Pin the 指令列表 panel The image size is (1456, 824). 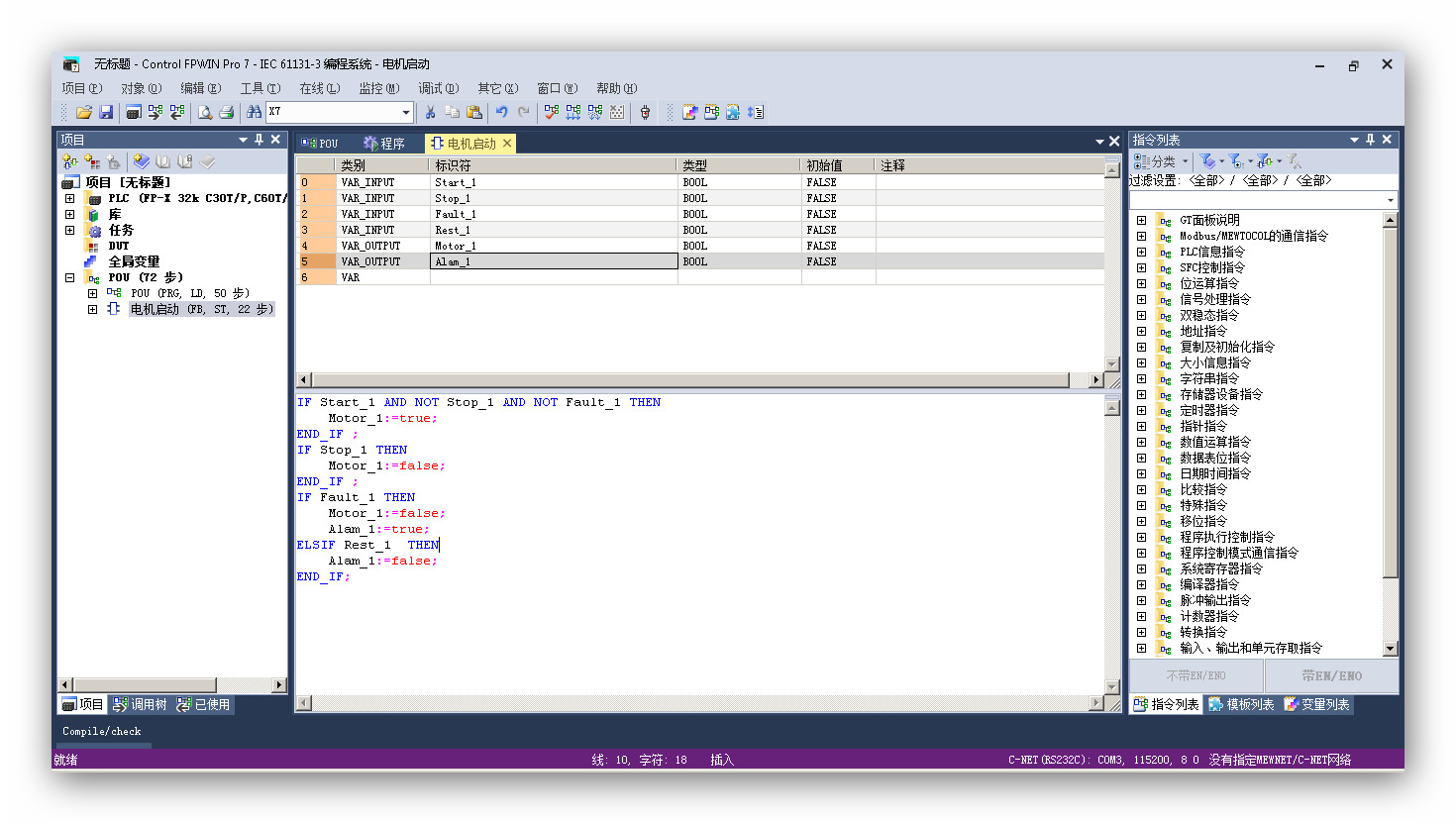coord(1370,140)
